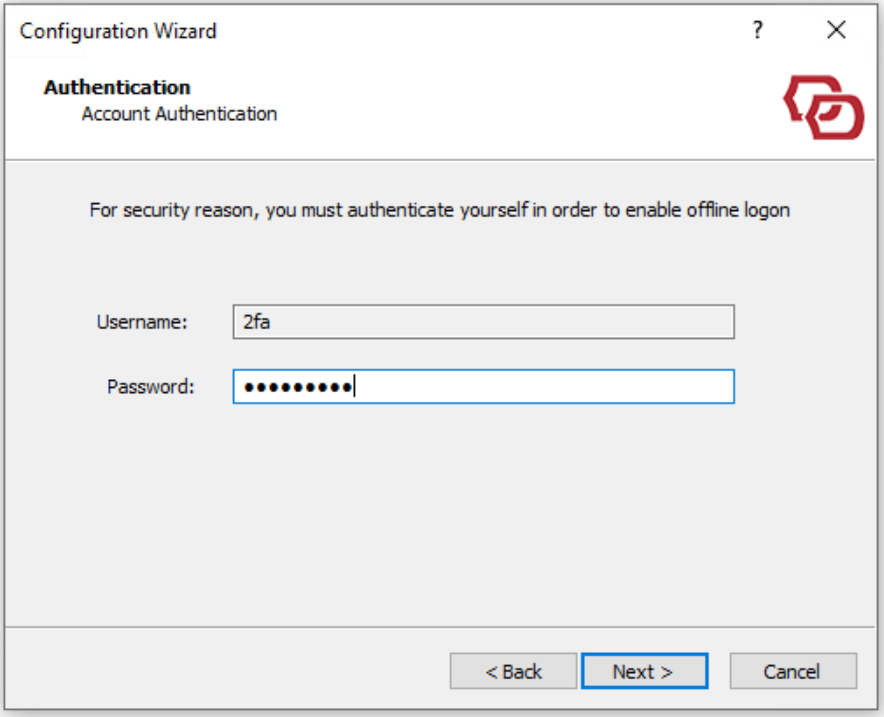Click the bold Authentication heading
The image size is (884, 717).
117,88
